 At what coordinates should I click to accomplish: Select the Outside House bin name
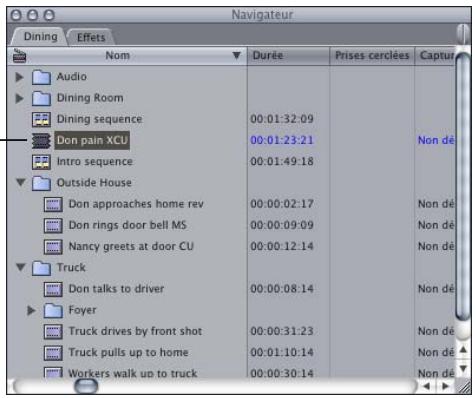coord(94,183)
